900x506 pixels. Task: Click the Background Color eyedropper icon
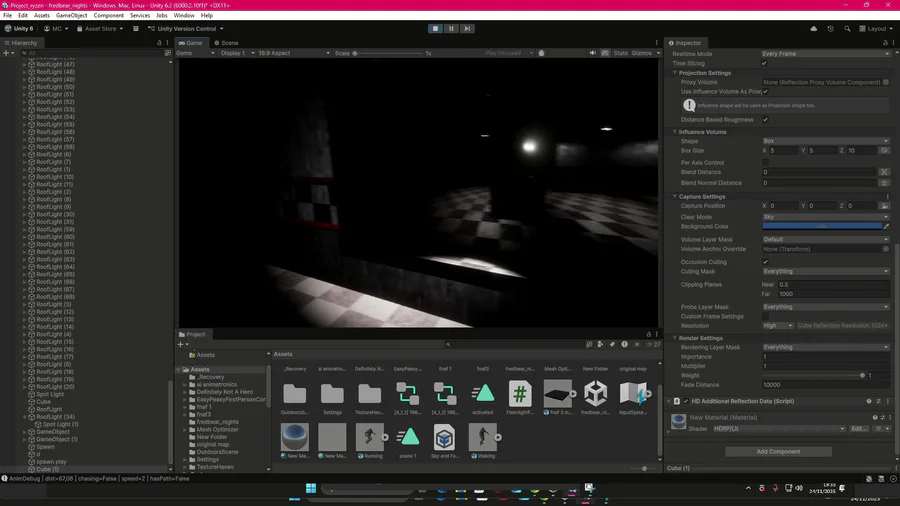click(x=886, y=227)
